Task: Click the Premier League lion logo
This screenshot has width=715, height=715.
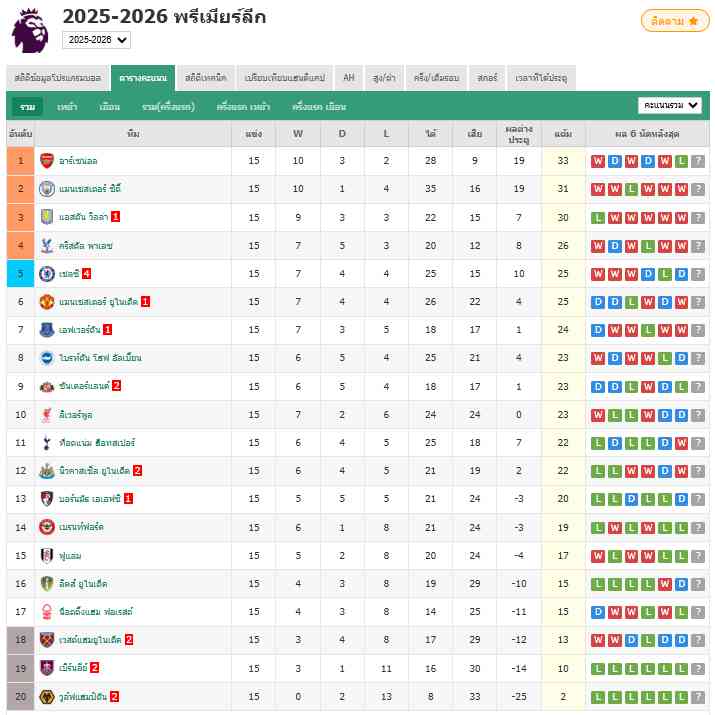Action: coord(30,31)
